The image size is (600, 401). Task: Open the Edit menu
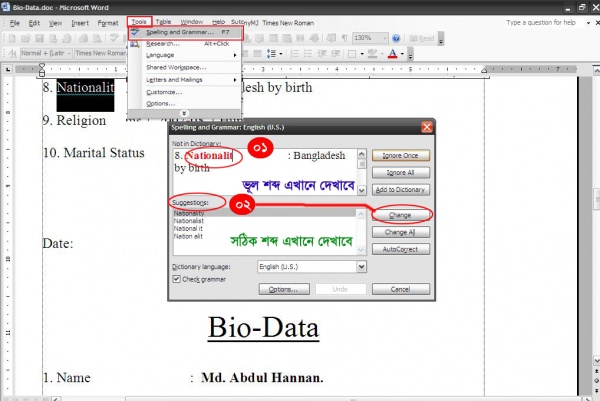[x=34, y=23]
